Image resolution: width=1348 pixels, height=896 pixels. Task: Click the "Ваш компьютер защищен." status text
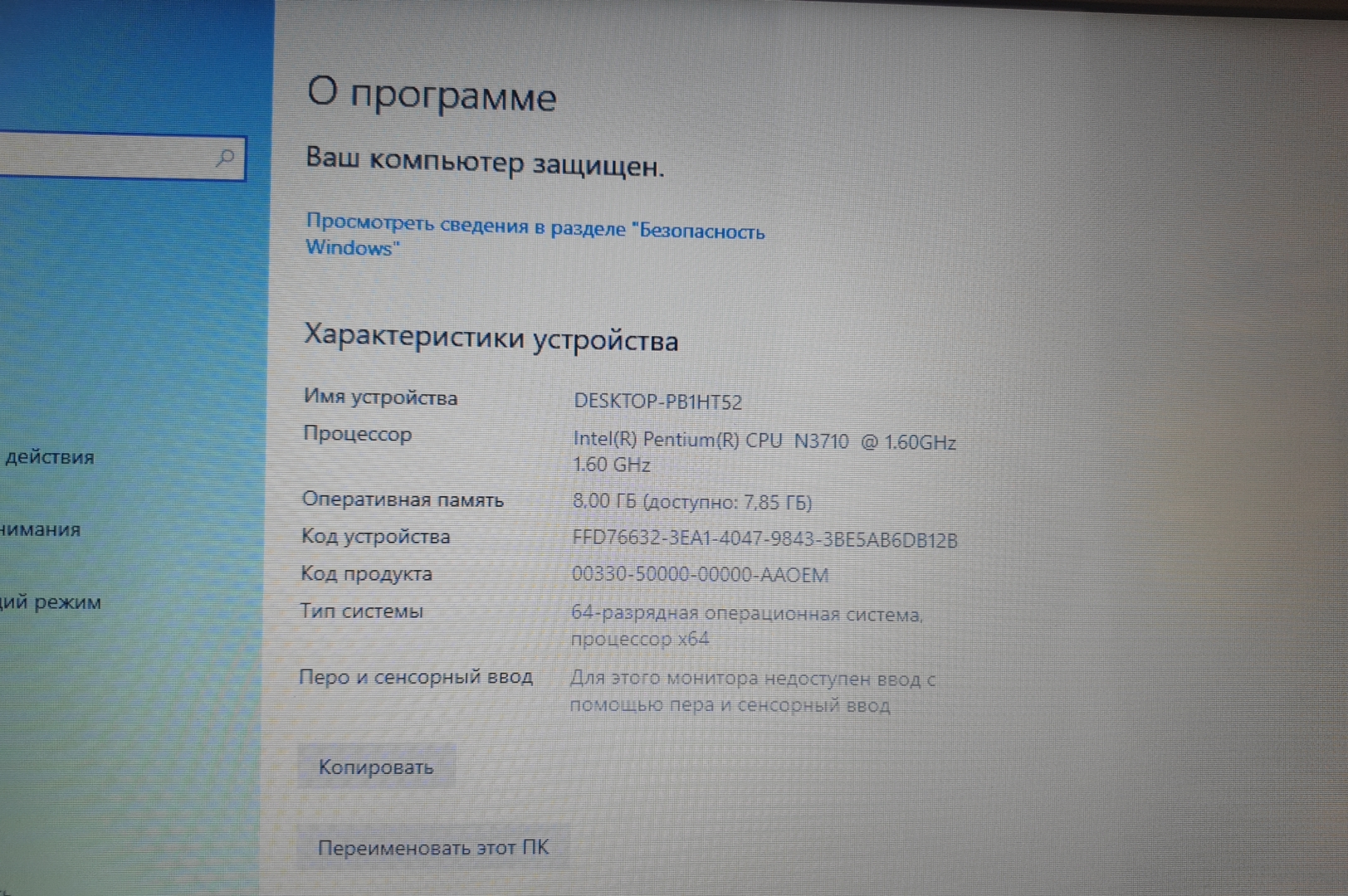pos(485,162)
